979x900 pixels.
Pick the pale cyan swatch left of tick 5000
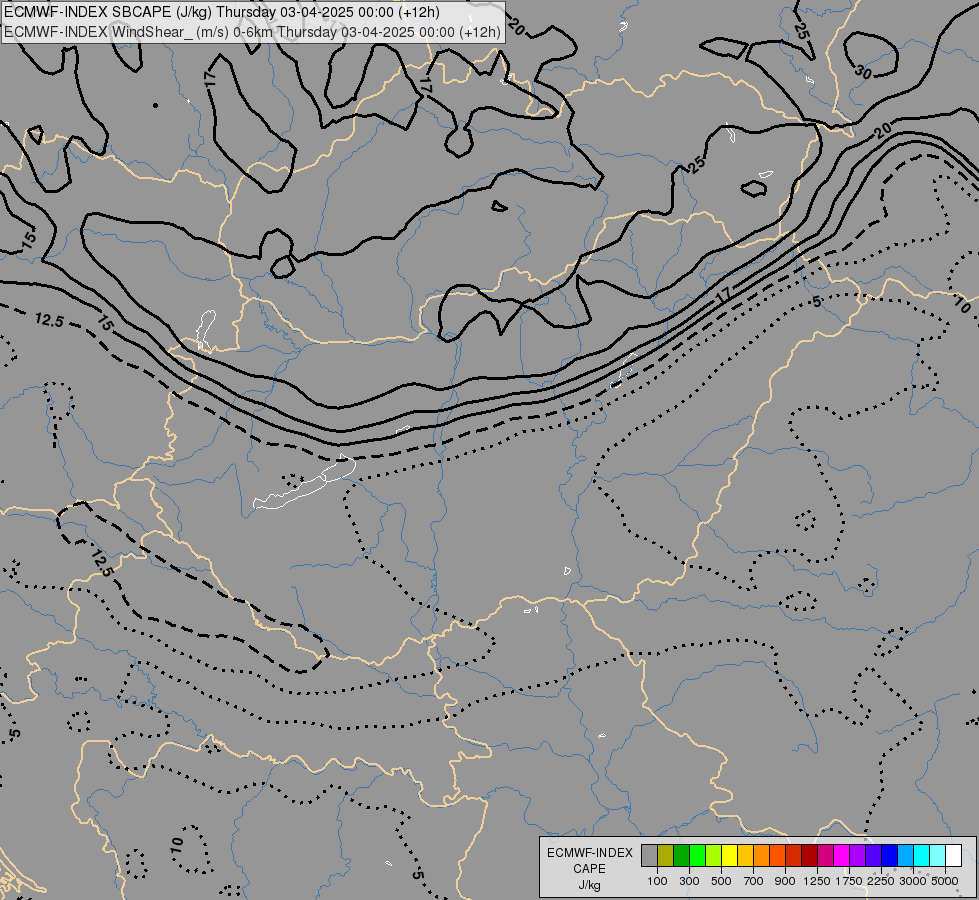point(938,856)
